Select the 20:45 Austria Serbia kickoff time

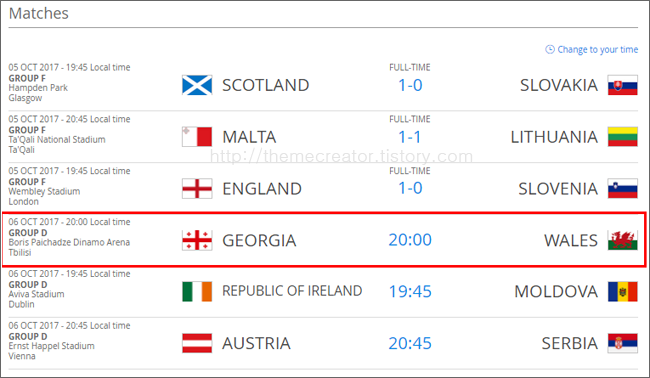(x=410, y=343)
